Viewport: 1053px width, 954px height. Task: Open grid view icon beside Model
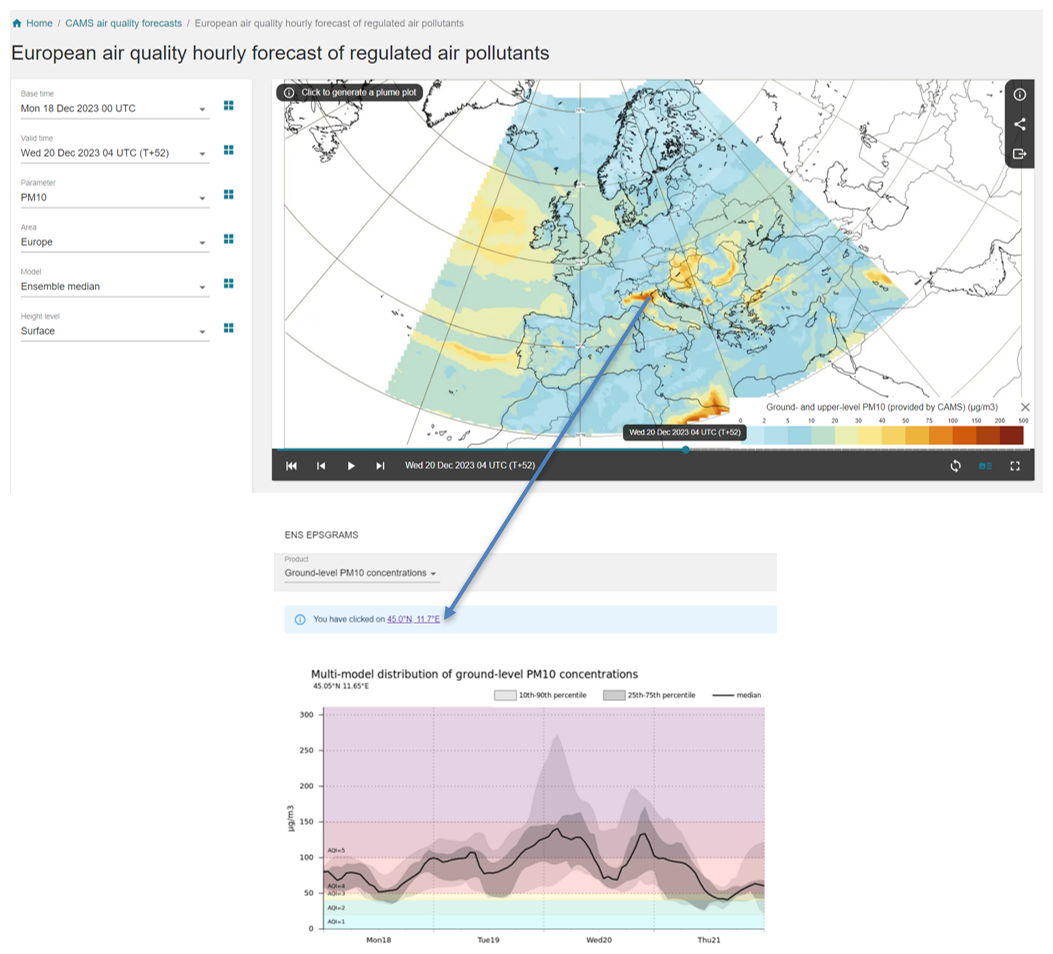(229, 284)
